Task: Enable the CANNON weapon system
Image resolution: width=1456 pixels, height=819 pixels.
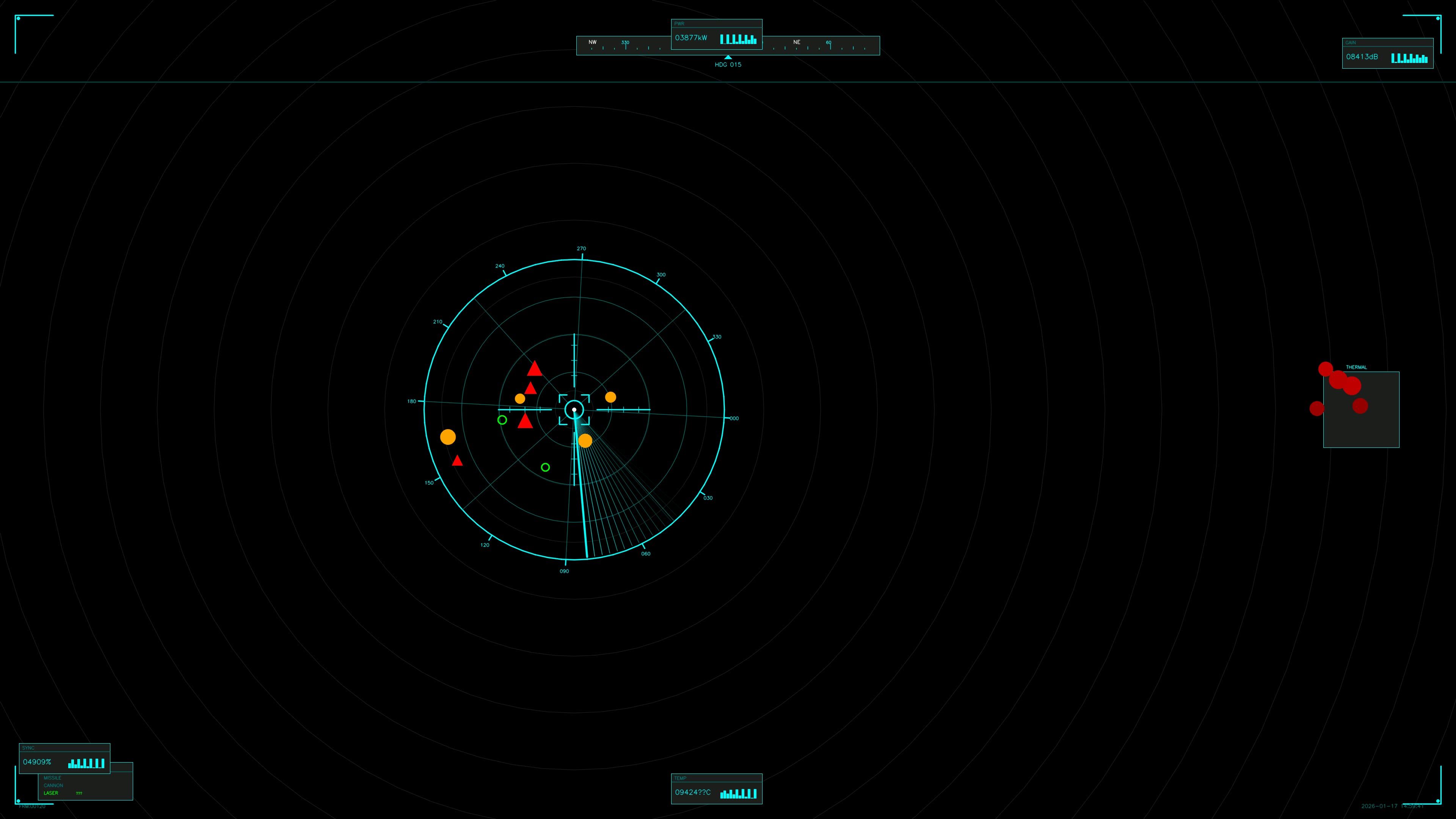Action: (53, 785)
